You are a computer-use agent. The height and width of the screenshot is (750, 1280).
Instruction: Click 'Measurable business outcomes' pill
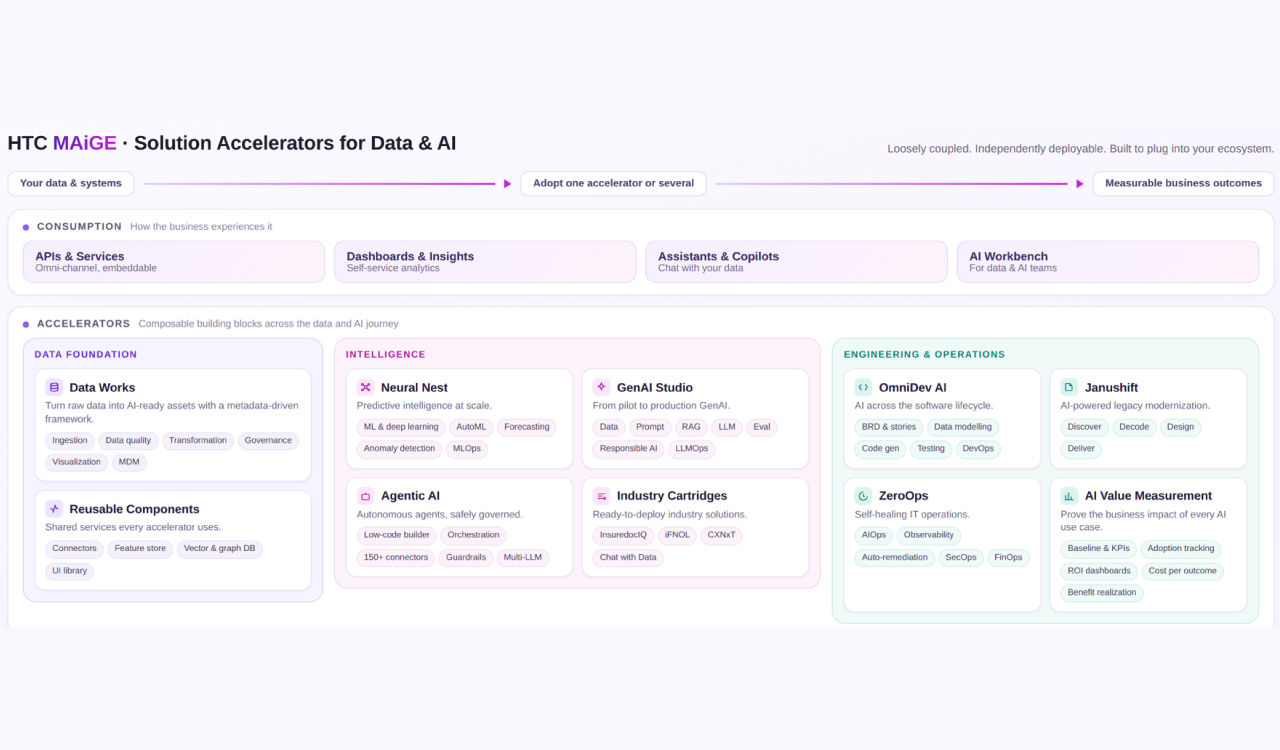click(x=1184, y=183)
